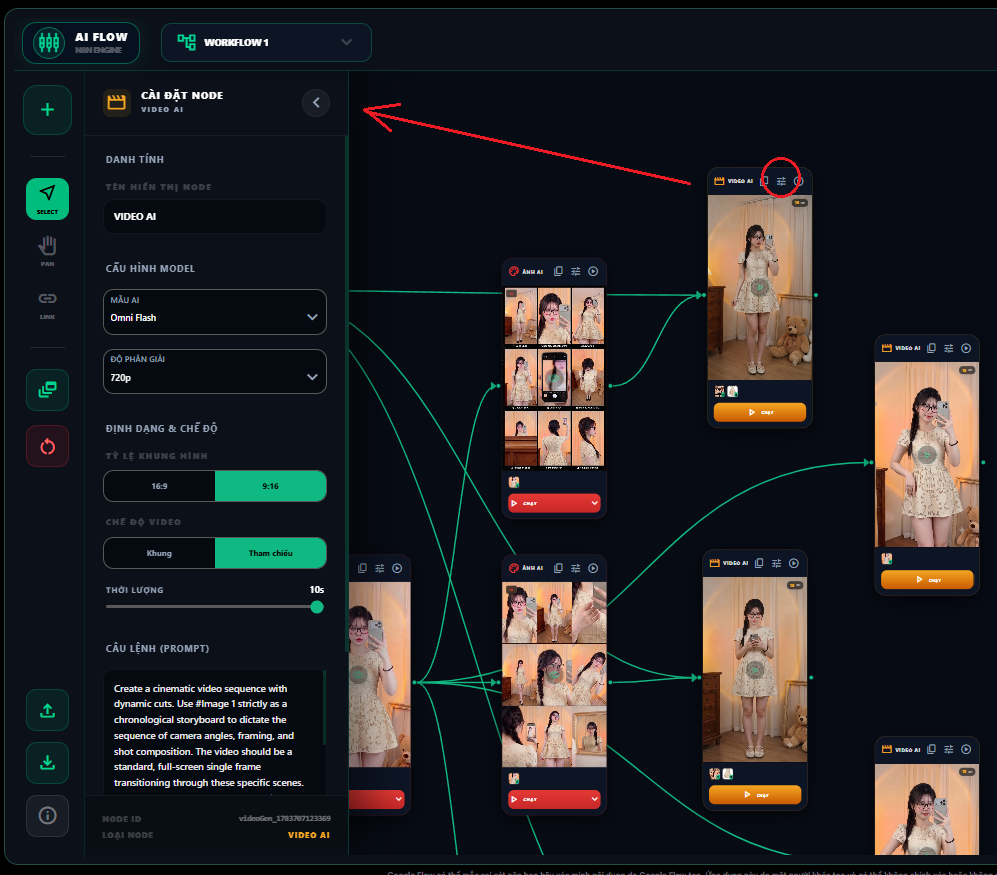This screenshot has height=875, width=997.
Task: Click video preview on lower-center VIDEO AI node
Action: (754, 670)
